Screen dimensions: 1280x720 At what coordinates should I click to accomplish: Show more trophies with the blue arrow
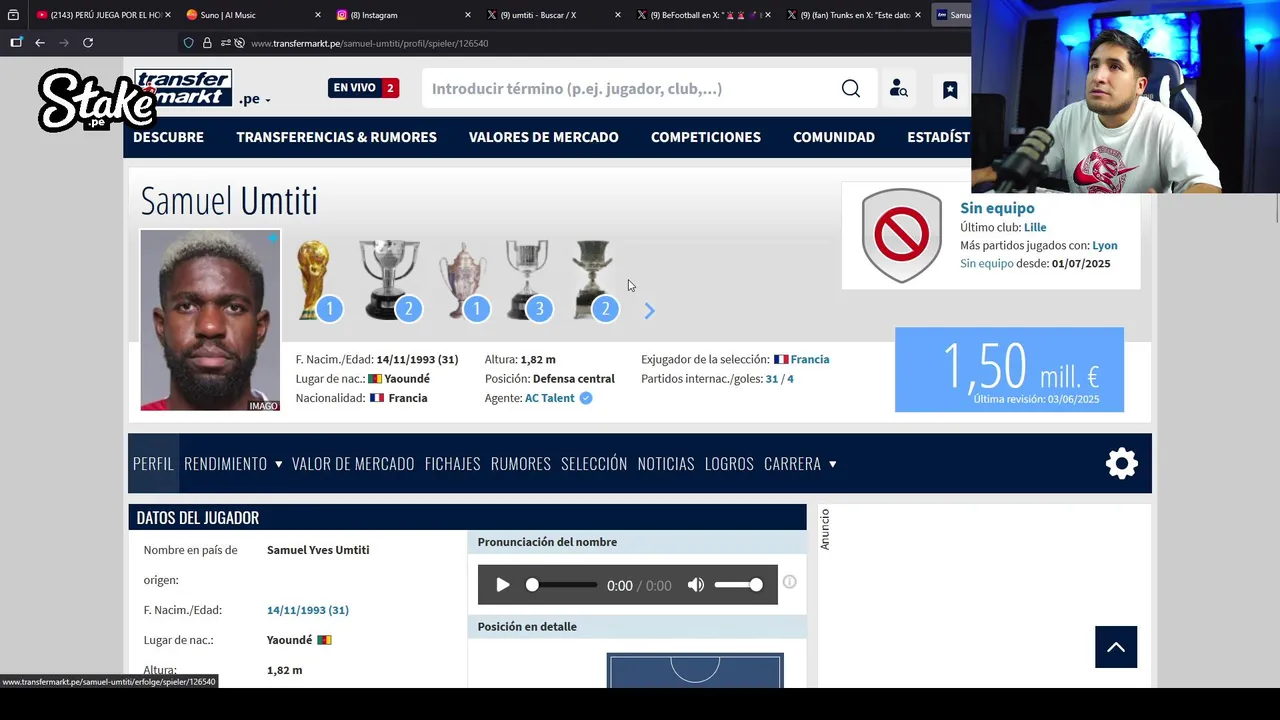pyautogui.click(x=649, y=311)
